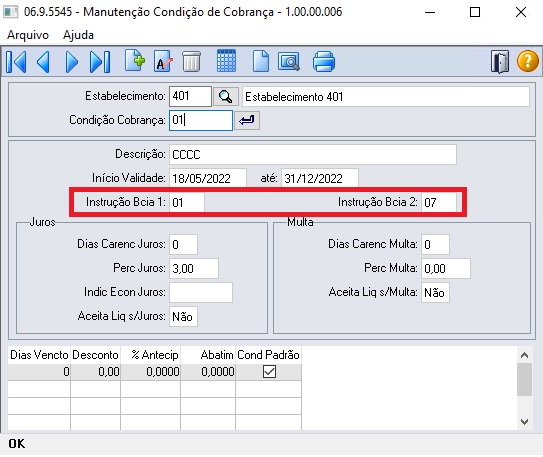Open the Estabelecimento search lookup
The height and width of the screenshot is (457, 543).
point(225,97)
